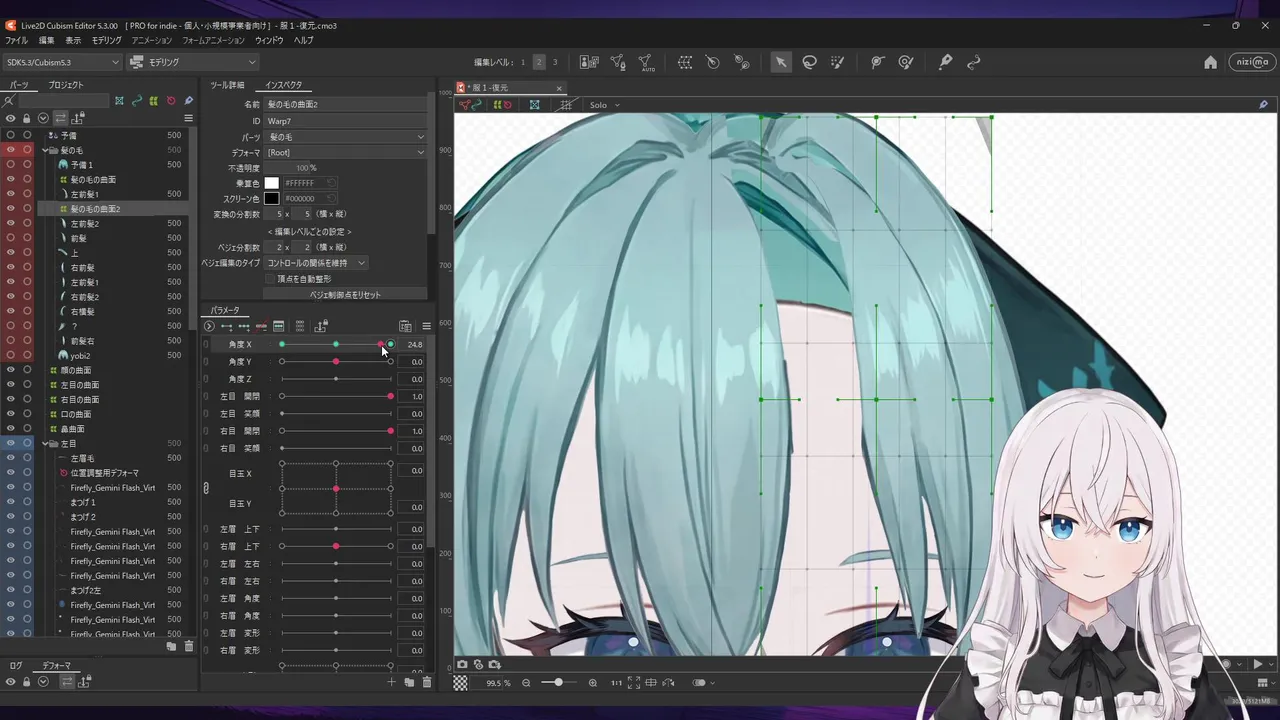Enable 頂点を自動整形 checkbox
The image size is (1280, 720).
(x=269, y=279)
